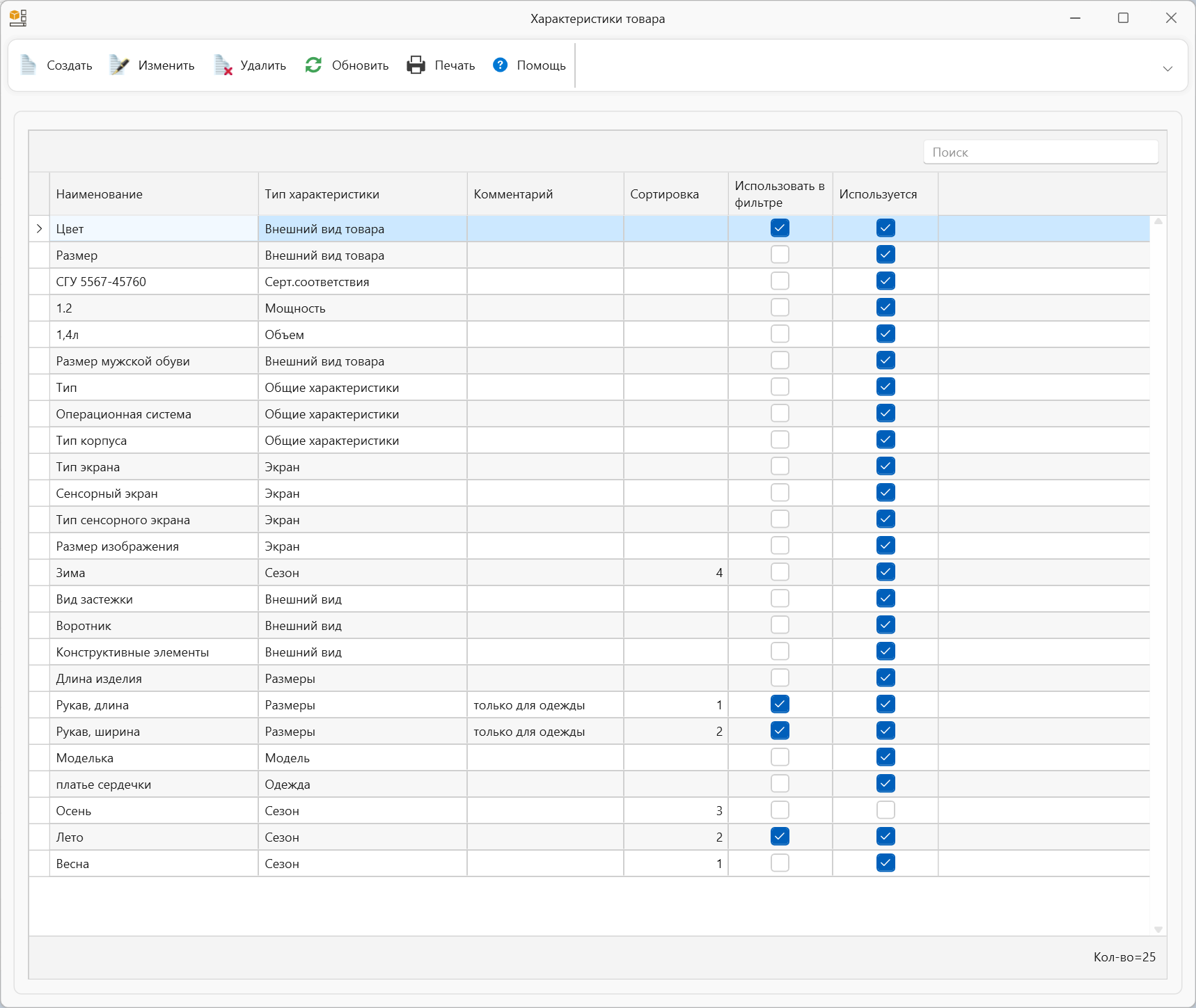The image size is (1196, 1008).
Task: Uncheck Используется checkbox for Моделька row
Action: click(x=886, y=757)
